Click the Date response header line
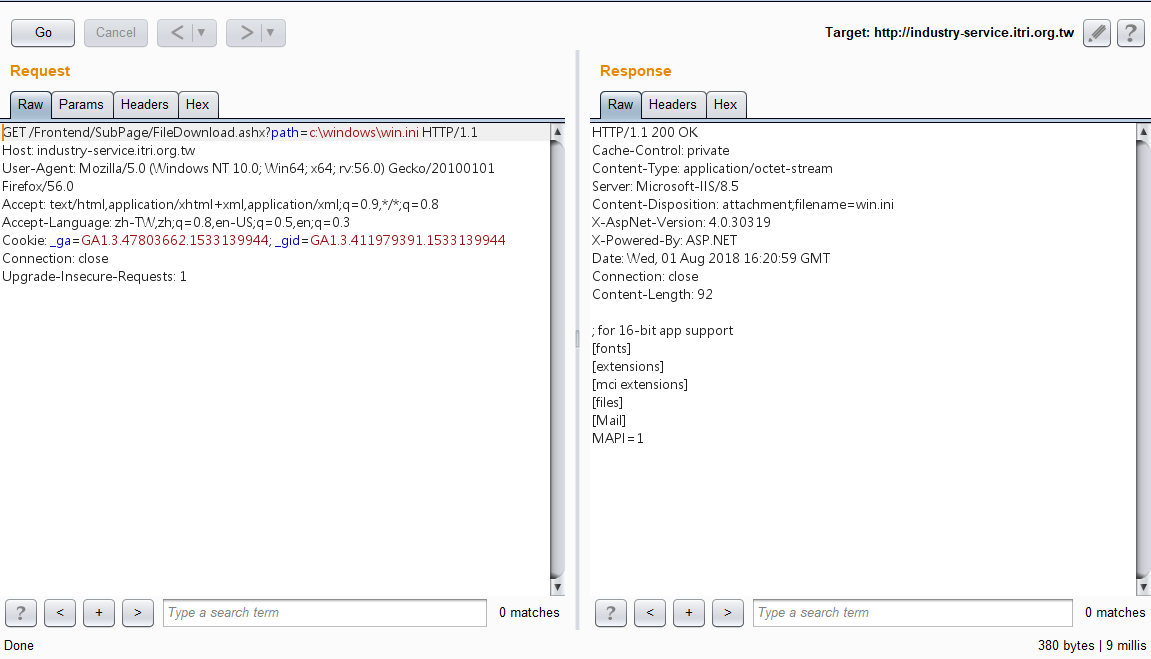The image size is (1151, 659). (711, 258)
